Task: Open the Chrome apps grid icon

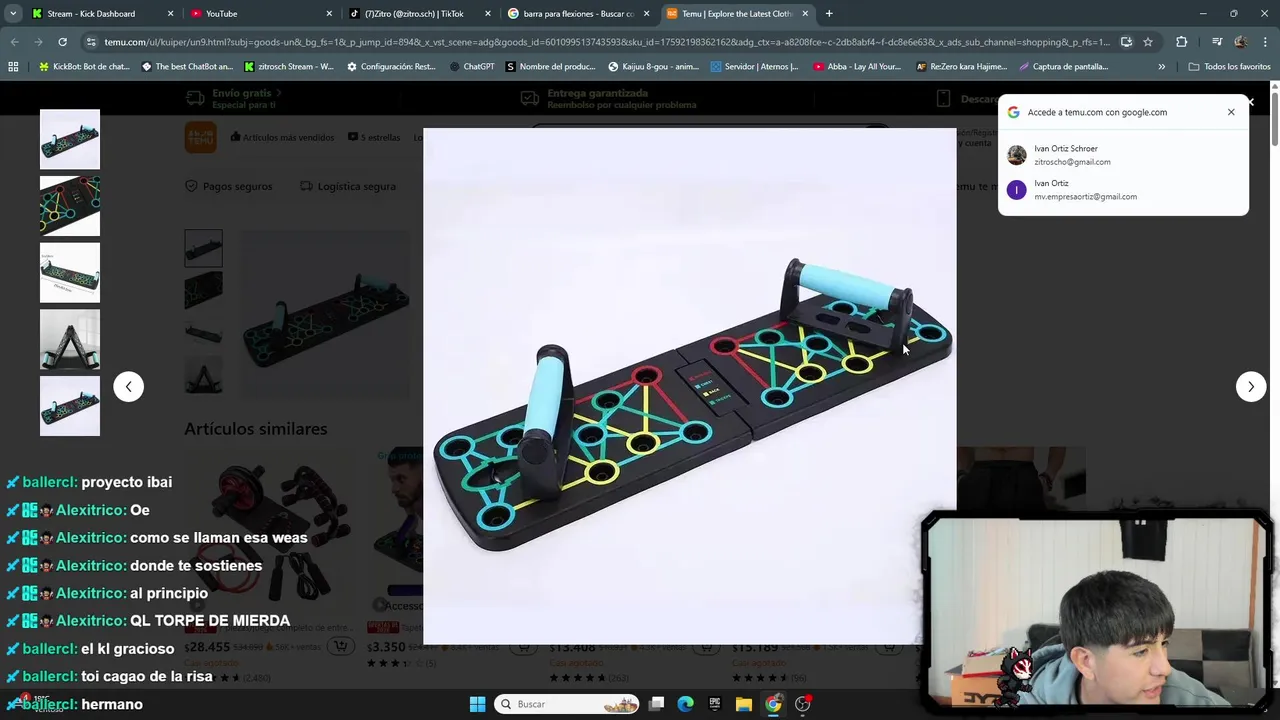Action: pos(13,66)
